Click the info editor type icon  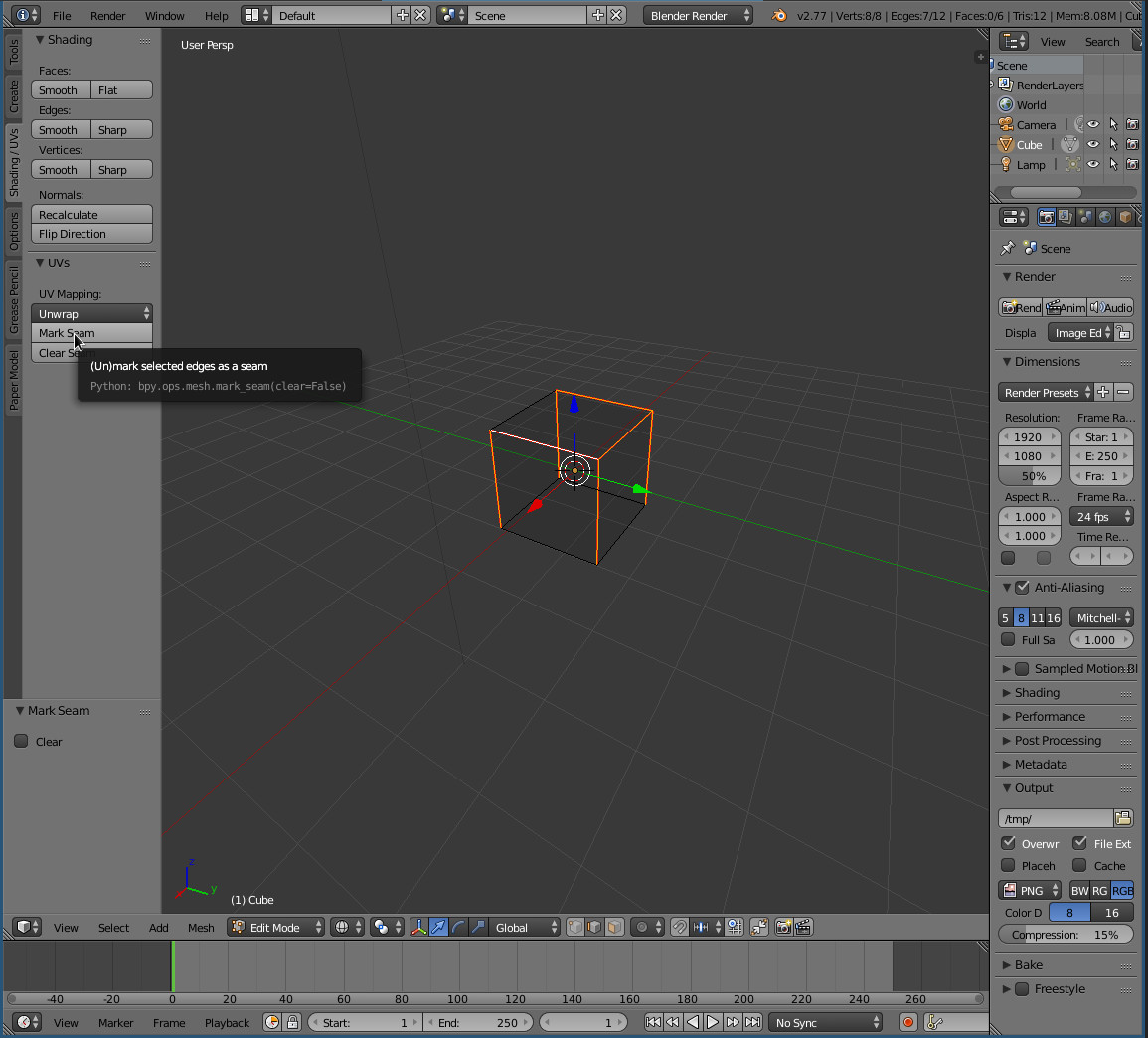pyautogui.click(x=27, y=15)
